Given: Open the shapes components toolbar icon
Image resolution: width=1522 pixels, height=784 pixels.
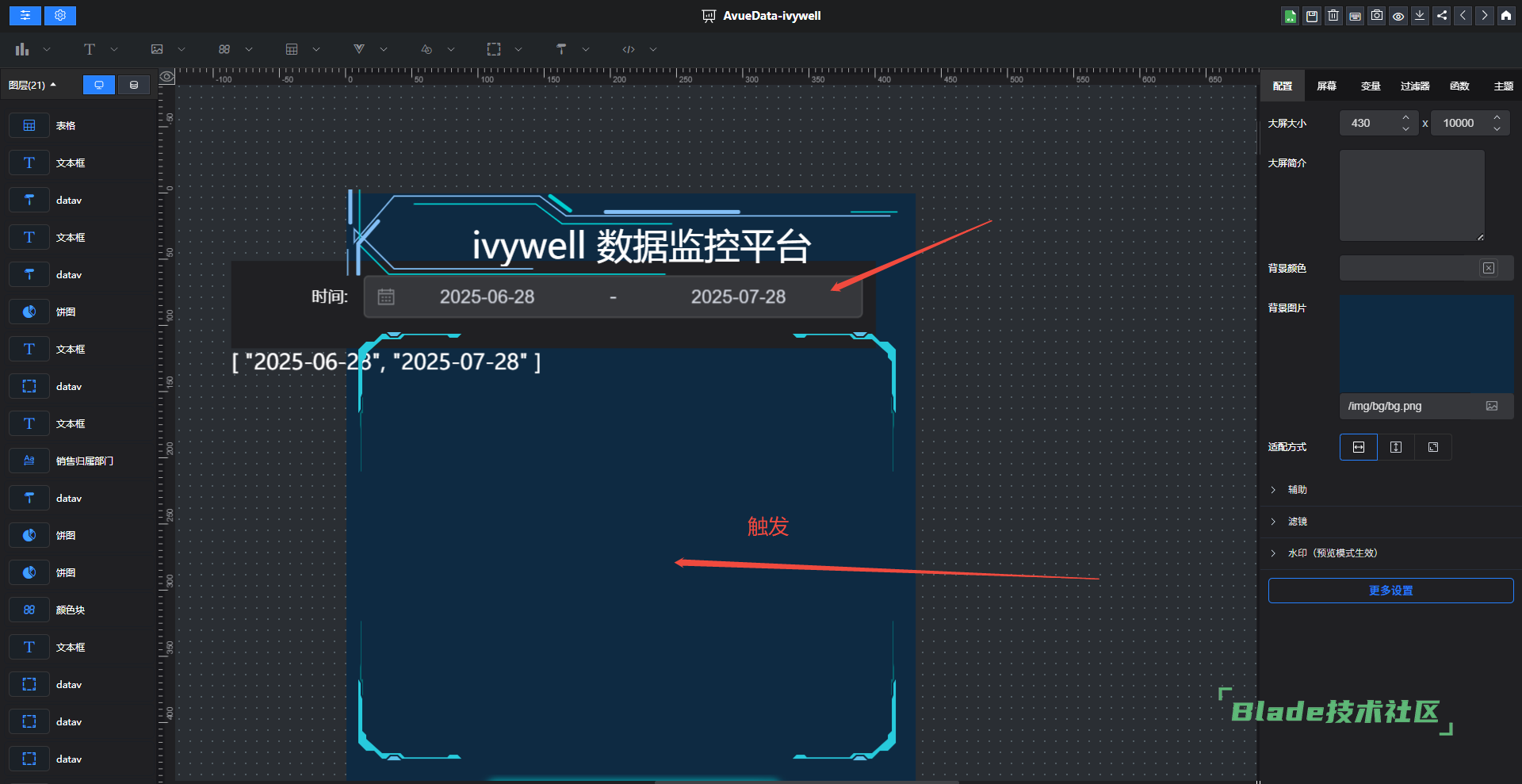Looking at the screenshot, I should [x=426, y=49].
